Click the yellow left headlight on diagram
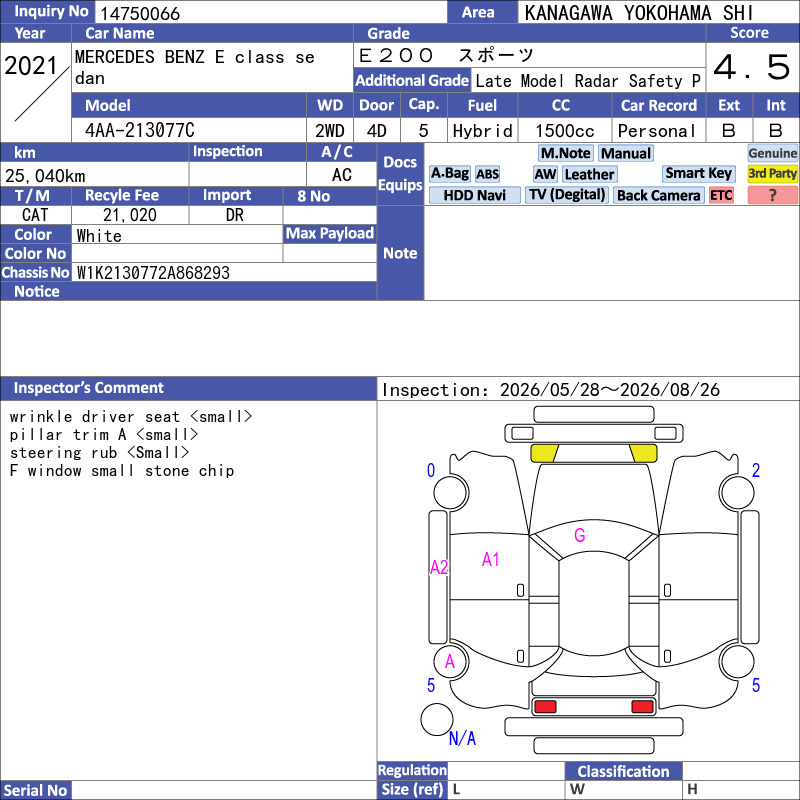 pyautogui.click(x=544, y=453)
